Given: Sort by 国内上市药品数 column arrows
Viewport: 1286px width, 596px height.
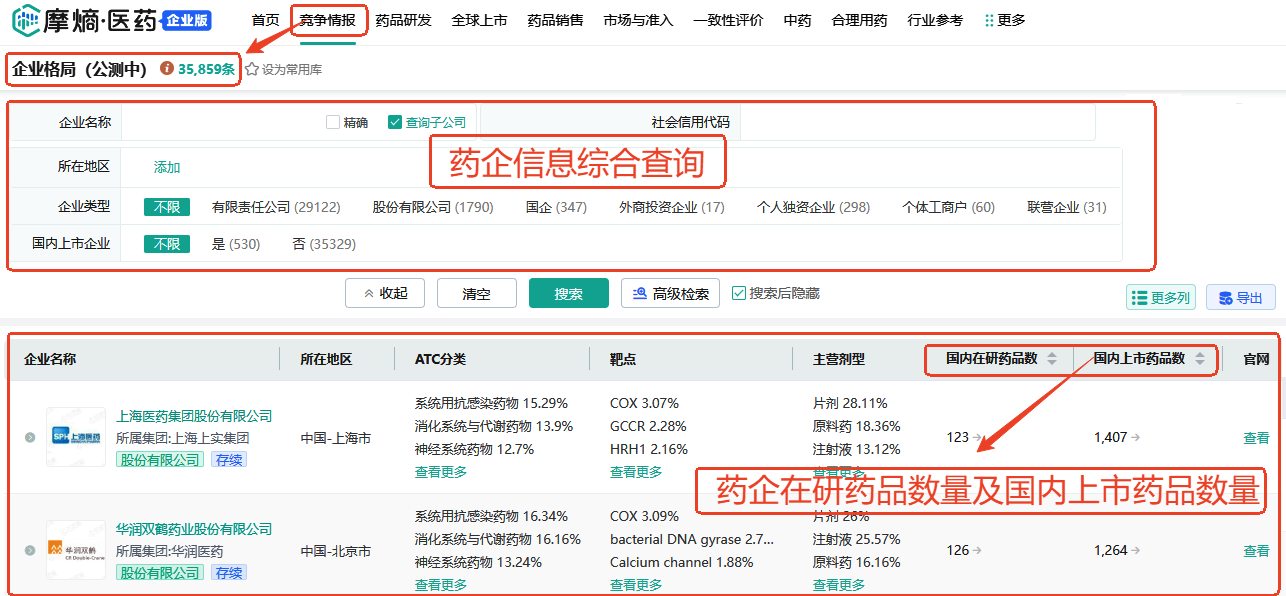Looking at the screenshot, I should (1199, 359).
